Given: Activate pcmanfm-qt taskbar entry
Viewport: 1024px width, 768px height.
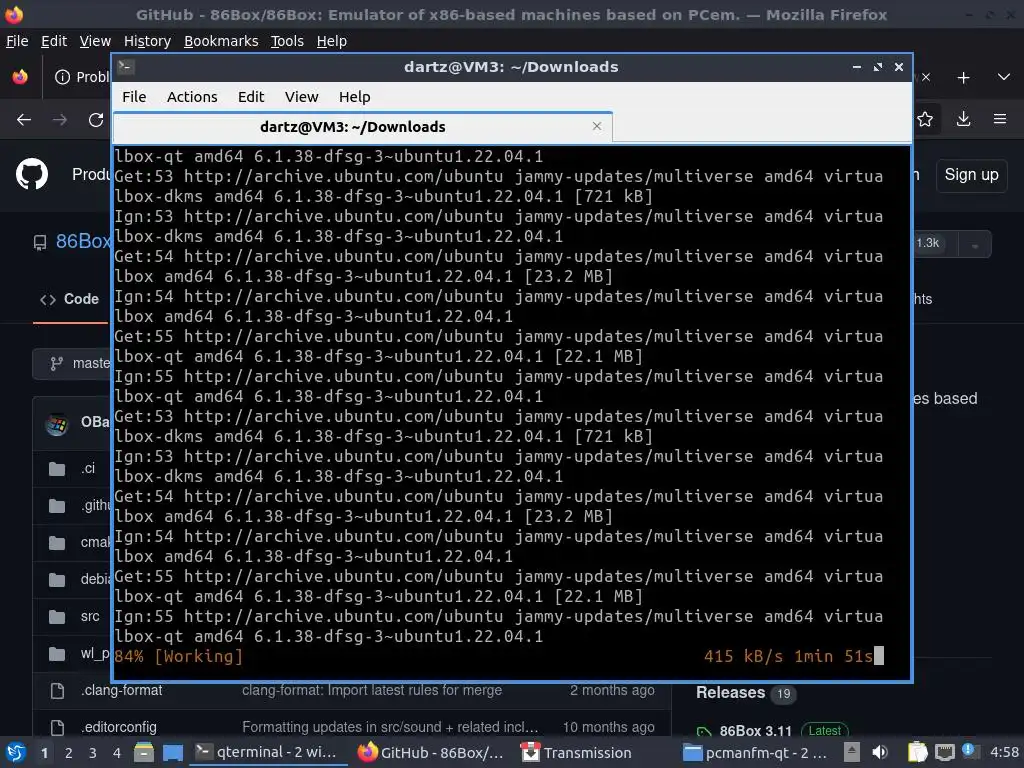Looking at the screenshot, I should [x=756, y=753].
